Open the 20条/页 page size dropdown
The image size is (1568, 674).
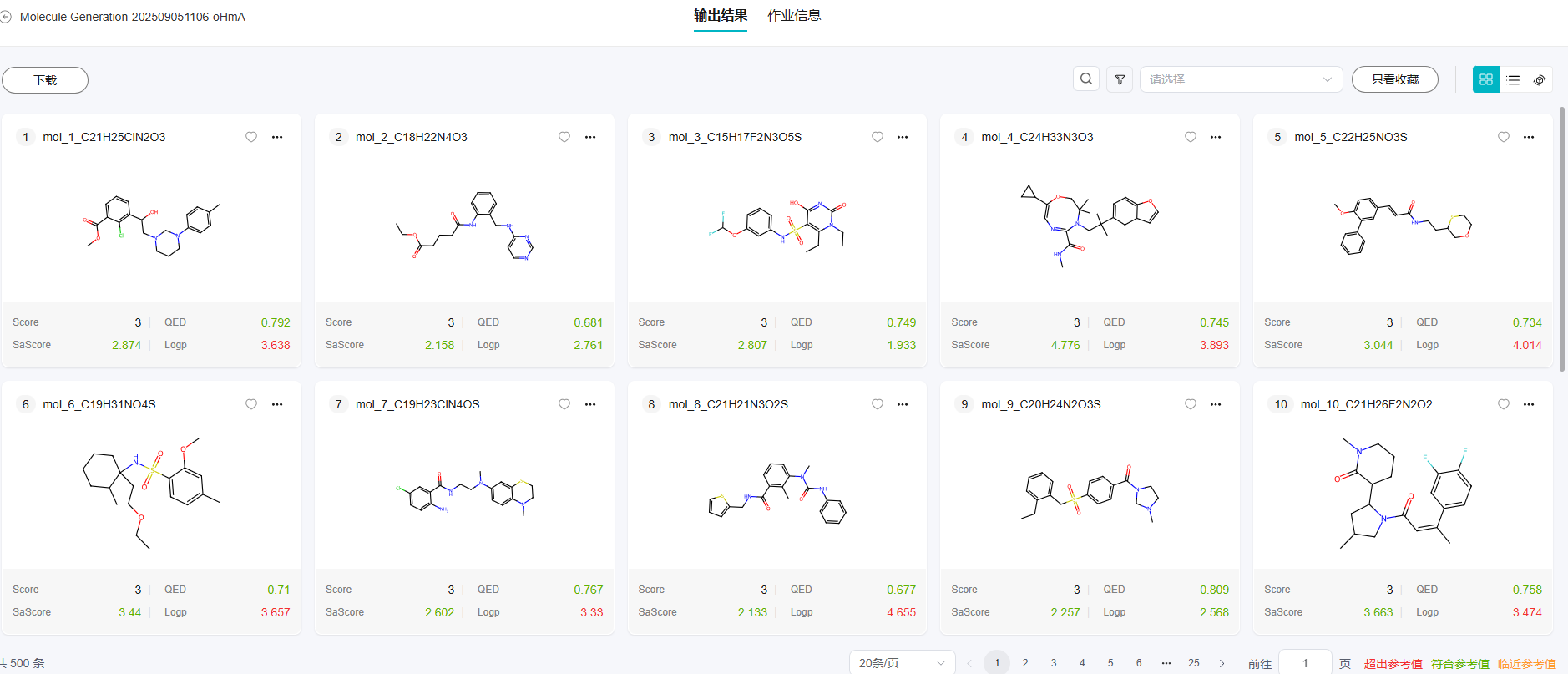[902, 663]
